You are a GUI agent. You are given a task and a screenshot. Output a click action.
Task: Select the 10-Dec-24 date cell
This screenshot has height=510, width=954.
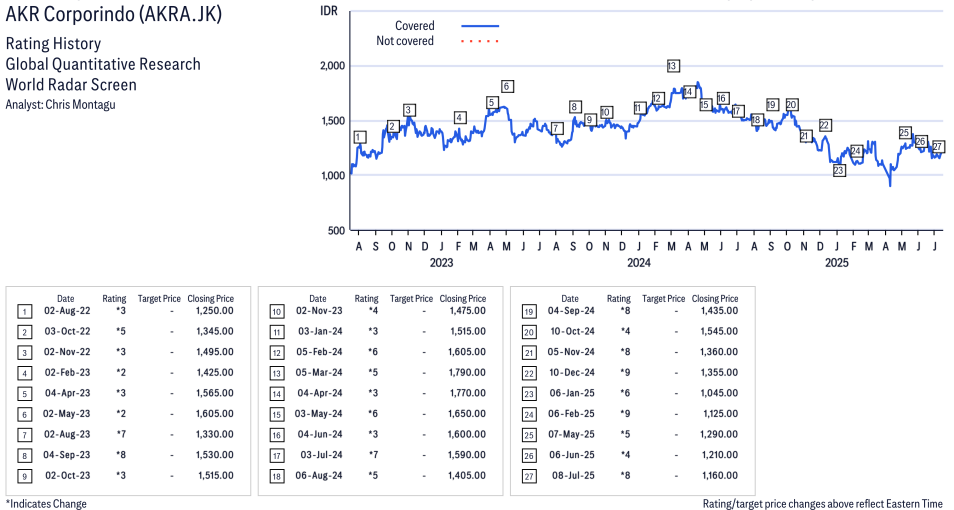[x=572, y=373]
